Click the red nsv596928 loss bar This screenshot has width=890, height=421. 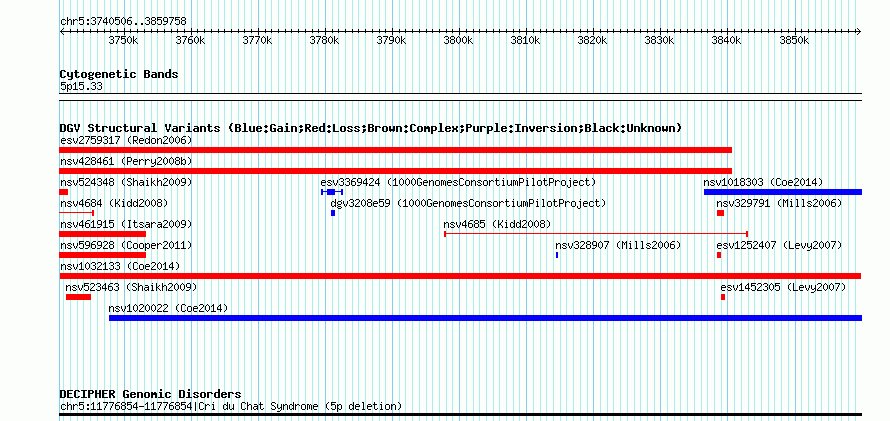click(103, 255)
